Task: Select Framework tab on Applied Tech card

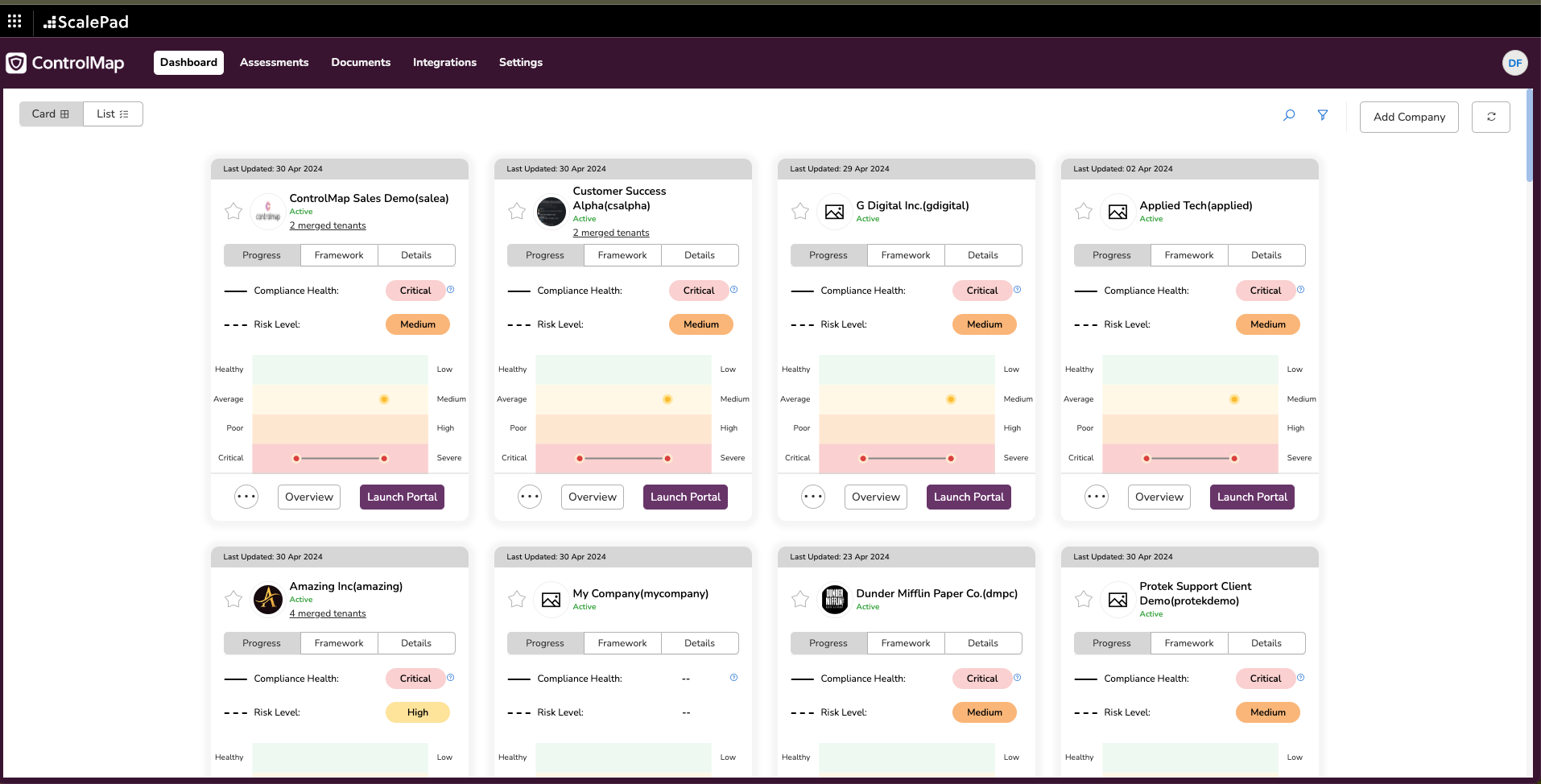Action: (x=1189, y=255)
